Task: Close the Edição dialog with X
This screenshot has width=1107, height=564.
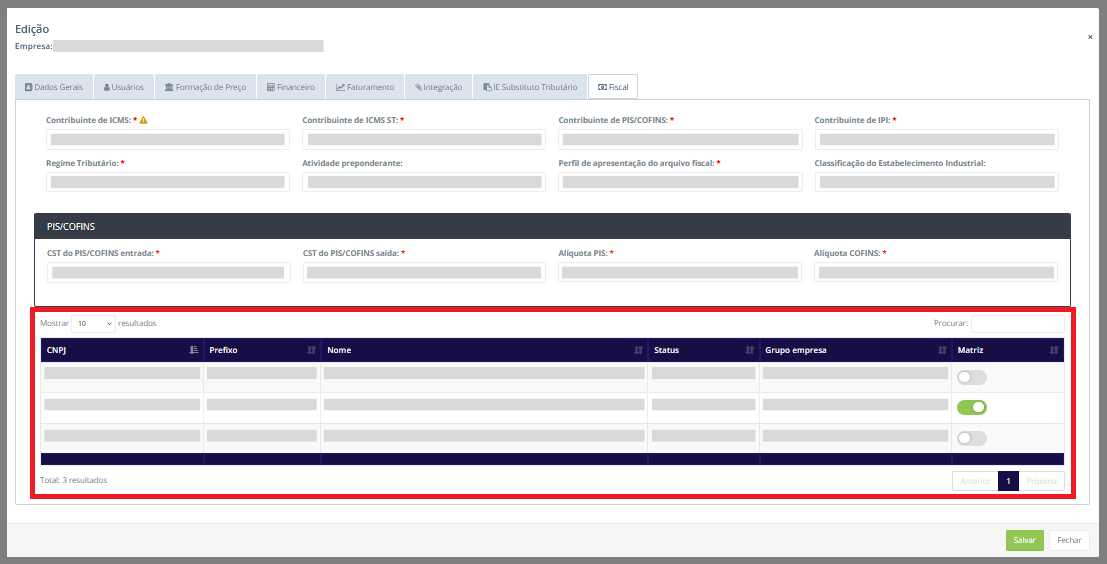Action: (x=1090, y=37)
